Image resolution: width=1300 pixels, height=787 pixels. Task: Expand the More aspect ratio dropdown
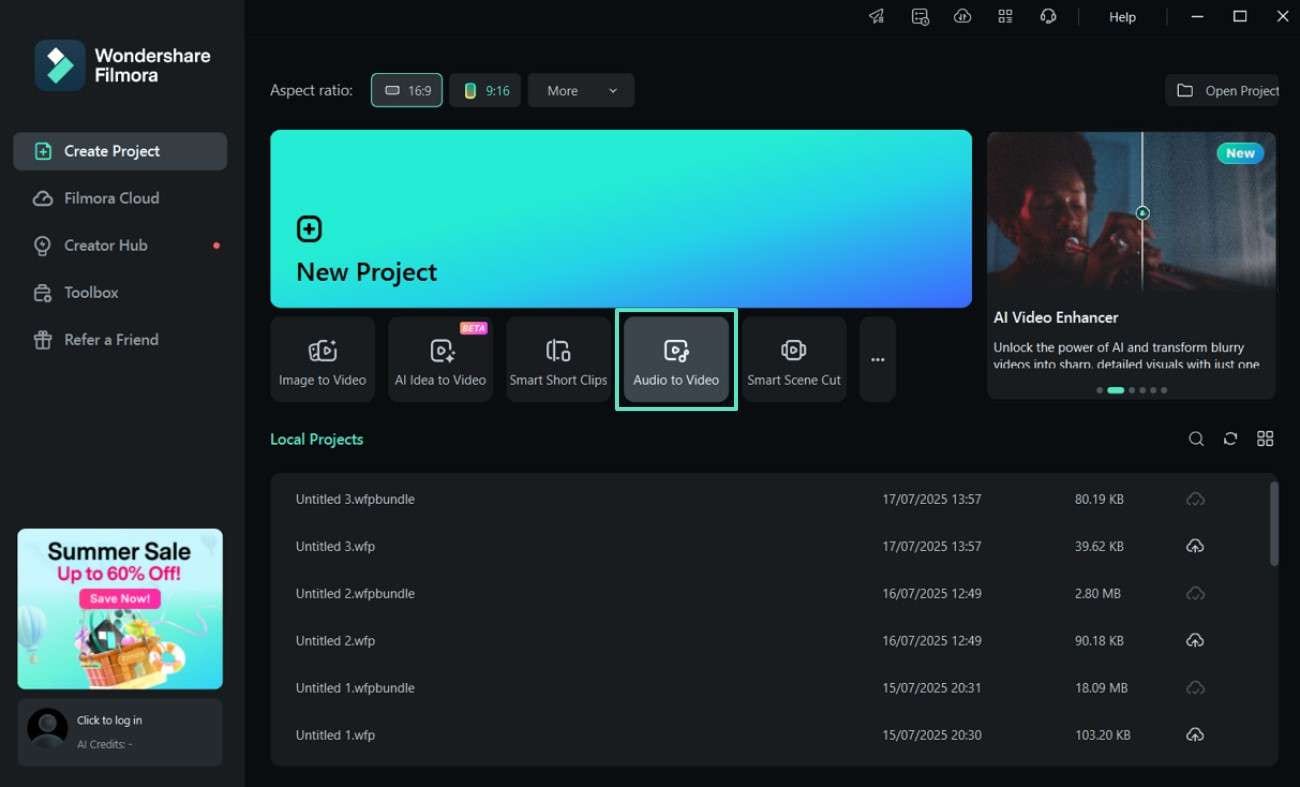[x=581, y=90]
